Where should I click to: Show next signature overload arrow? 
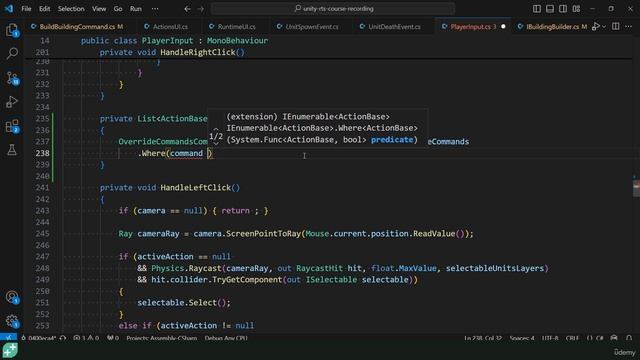point(216,144)
